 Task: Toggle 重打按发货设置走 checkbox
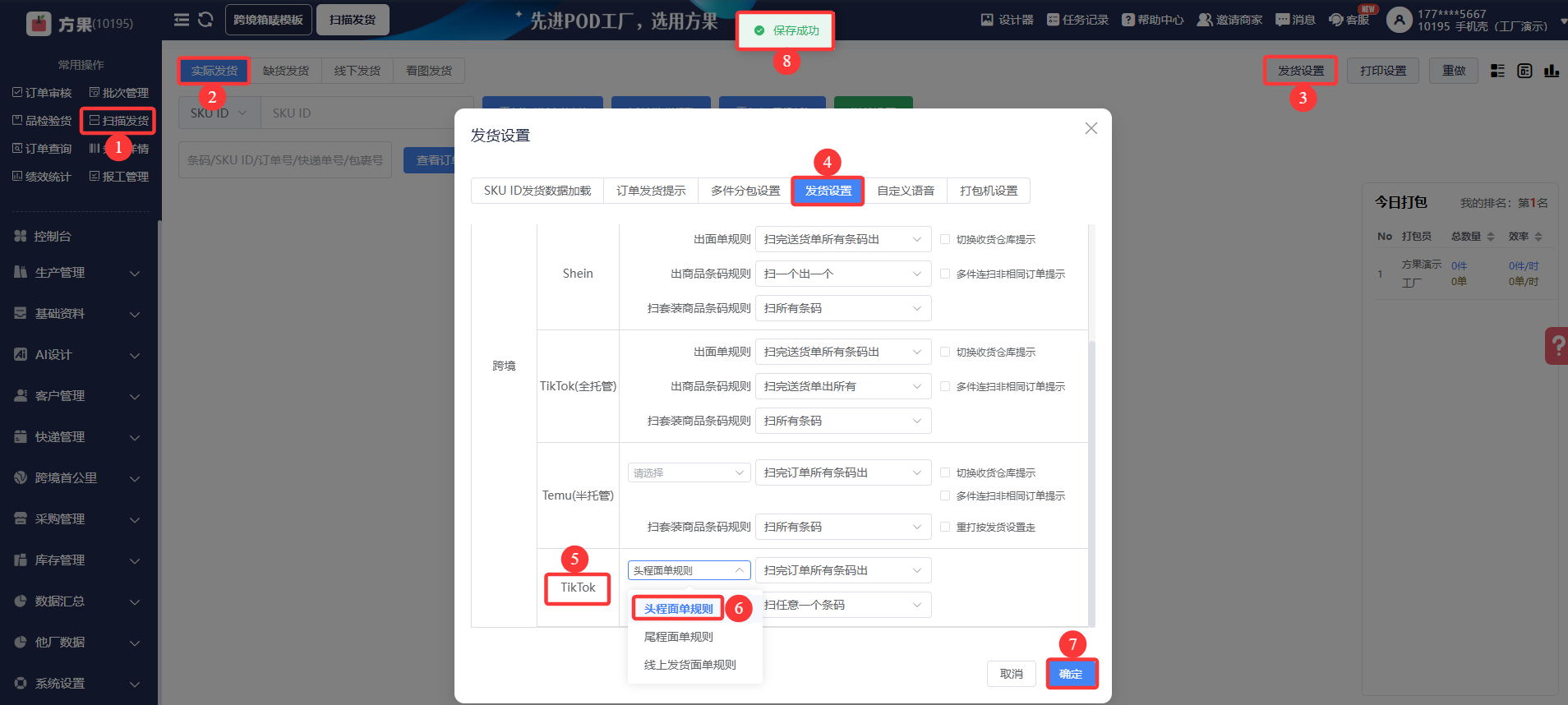(x=945, y=527)
